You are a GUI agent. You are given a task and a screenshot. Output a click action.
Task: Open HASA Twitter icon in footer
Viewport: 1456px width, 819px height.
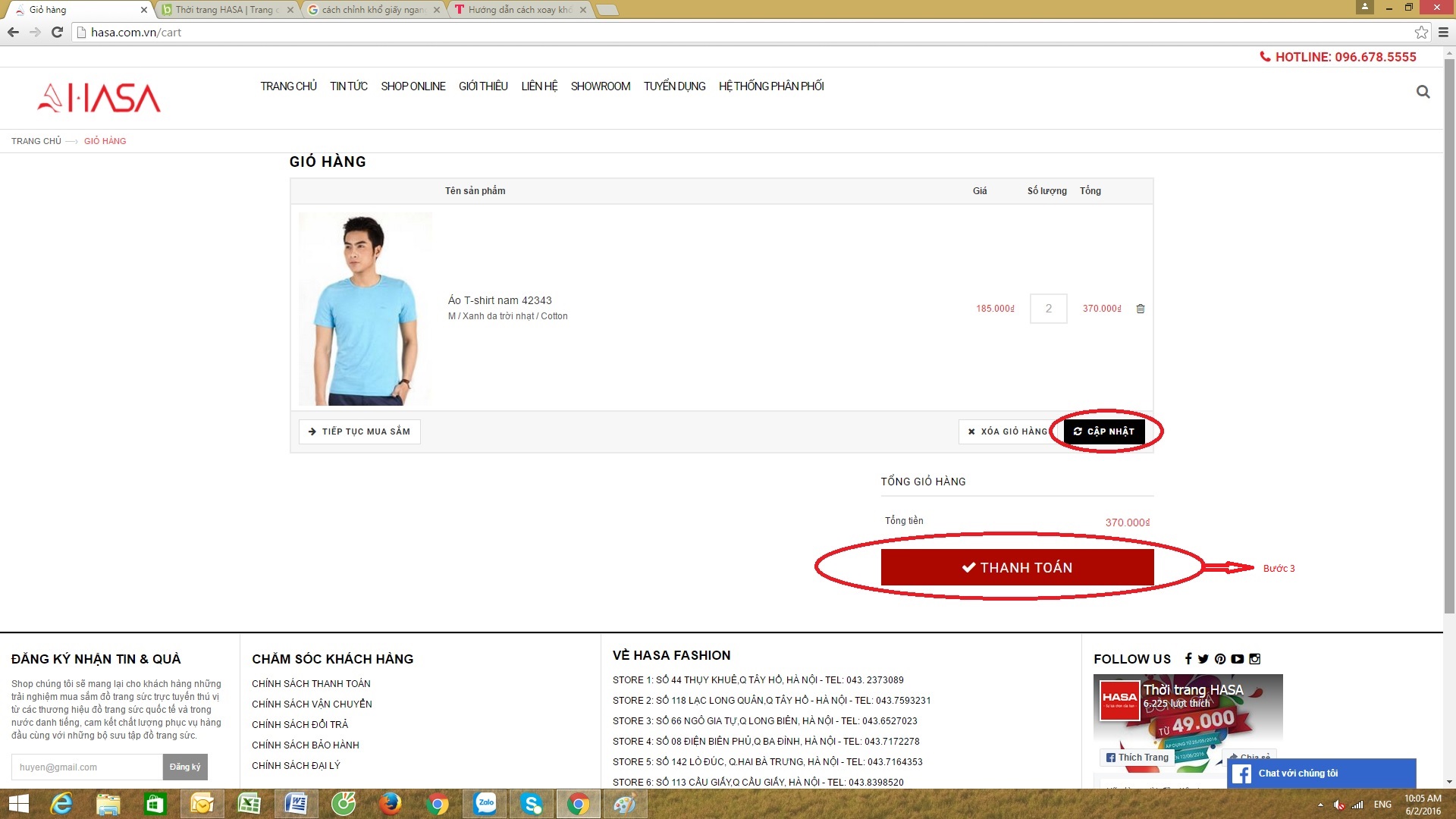1203,659
